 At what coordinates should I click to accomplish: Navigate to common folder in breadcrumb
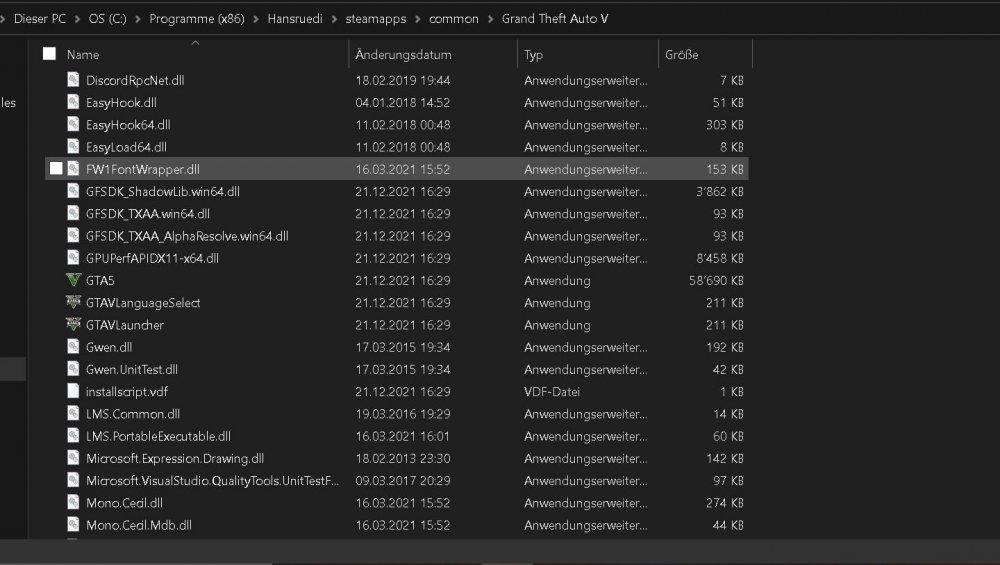tap(453, 19)
